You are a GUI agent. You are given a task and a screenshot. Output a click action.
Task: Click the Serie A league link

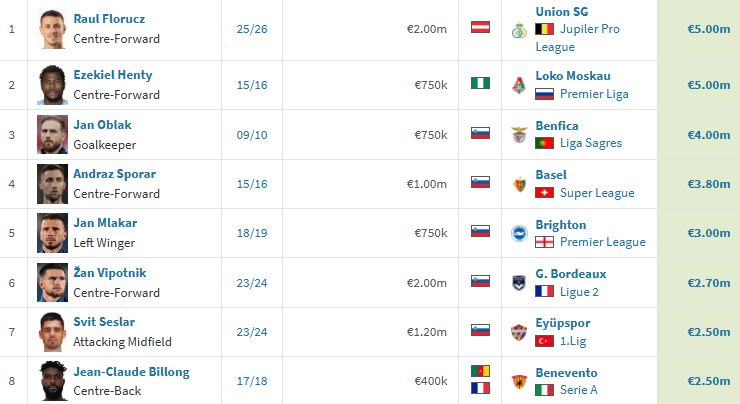coord(580,390)
